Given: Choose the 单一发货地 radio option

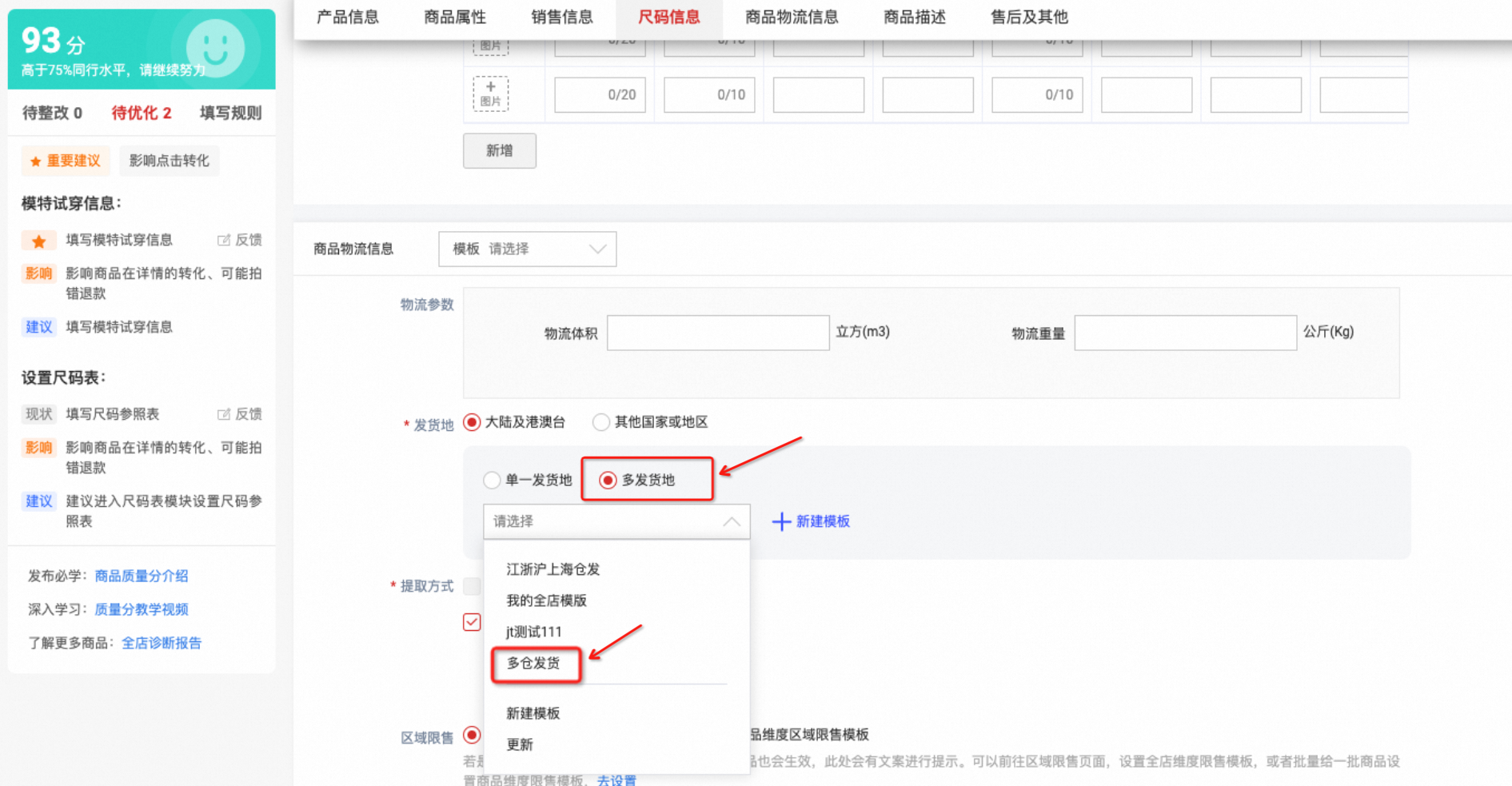Looking at the screenshot, I should coord(492,480).
